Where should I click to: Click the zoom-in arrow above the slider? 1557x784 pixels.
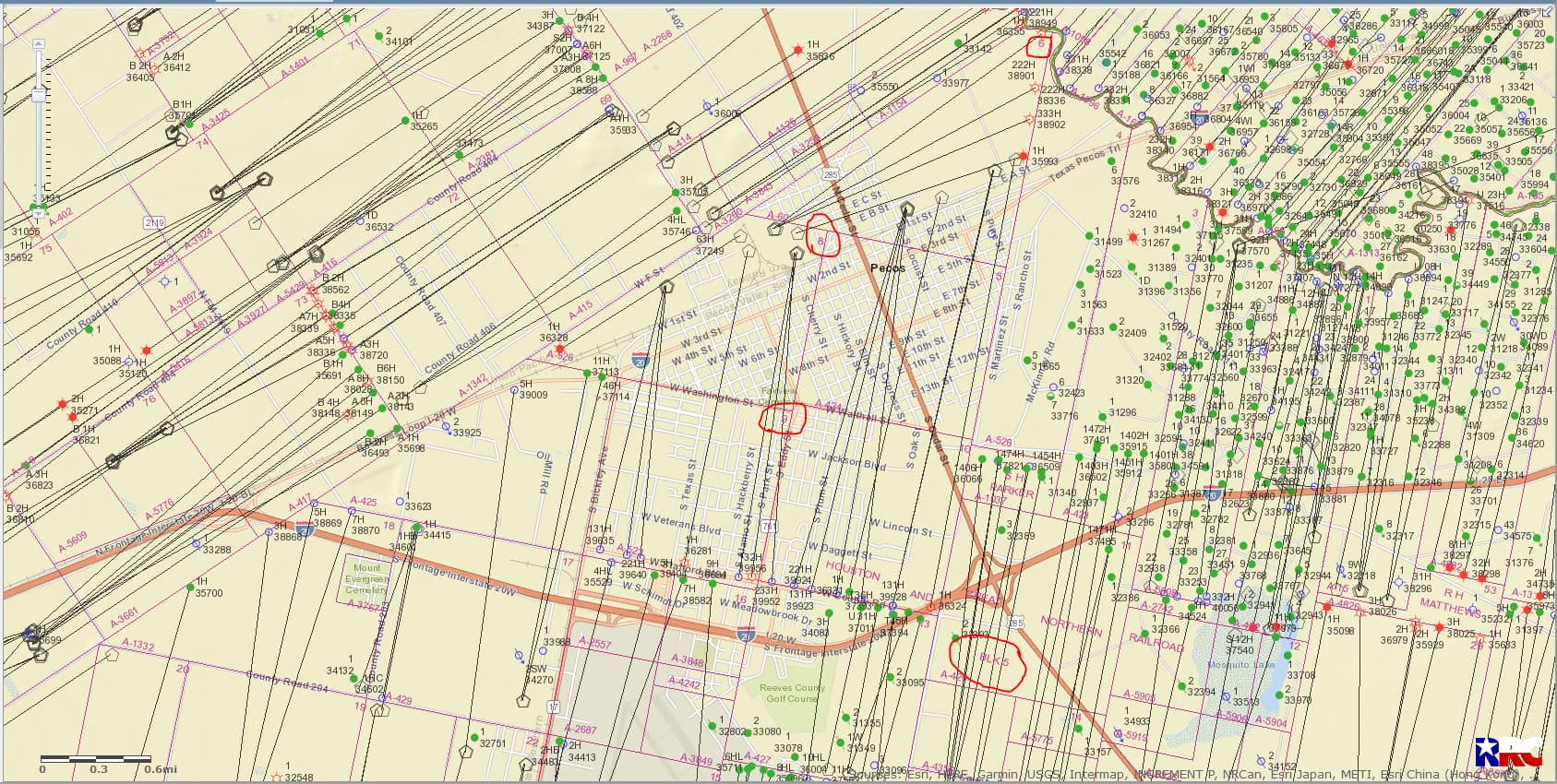tap(39, 44)
